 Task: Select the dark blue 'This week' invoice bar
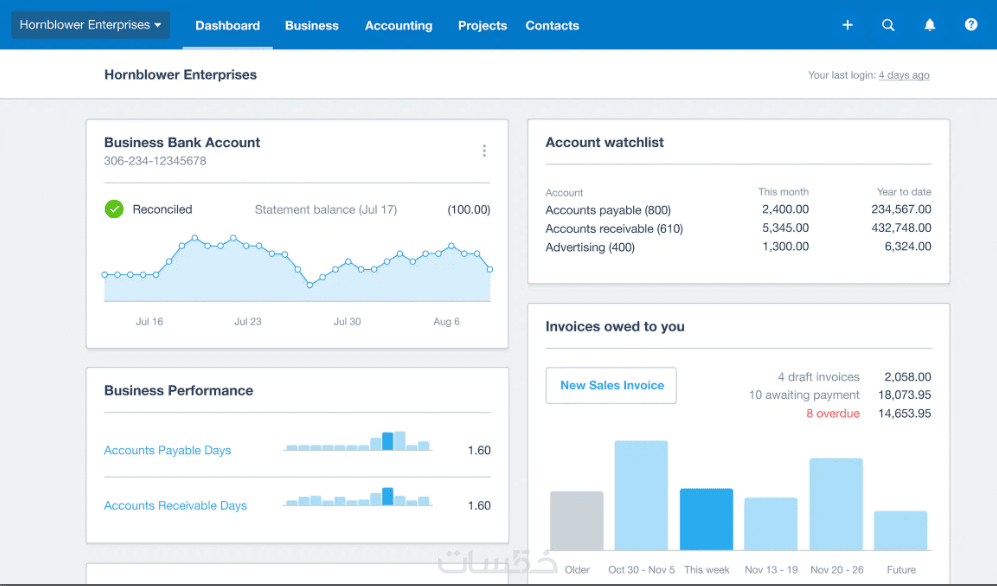(706, 519)
